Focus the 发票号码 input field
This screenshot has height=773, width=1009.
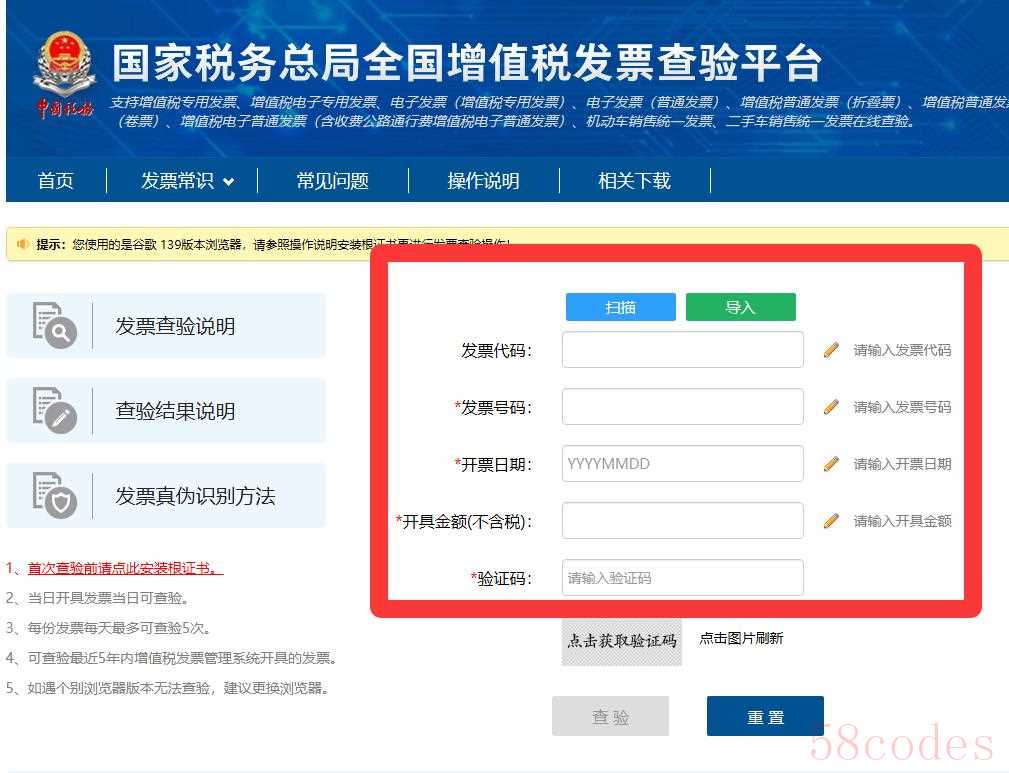[683, 406]
